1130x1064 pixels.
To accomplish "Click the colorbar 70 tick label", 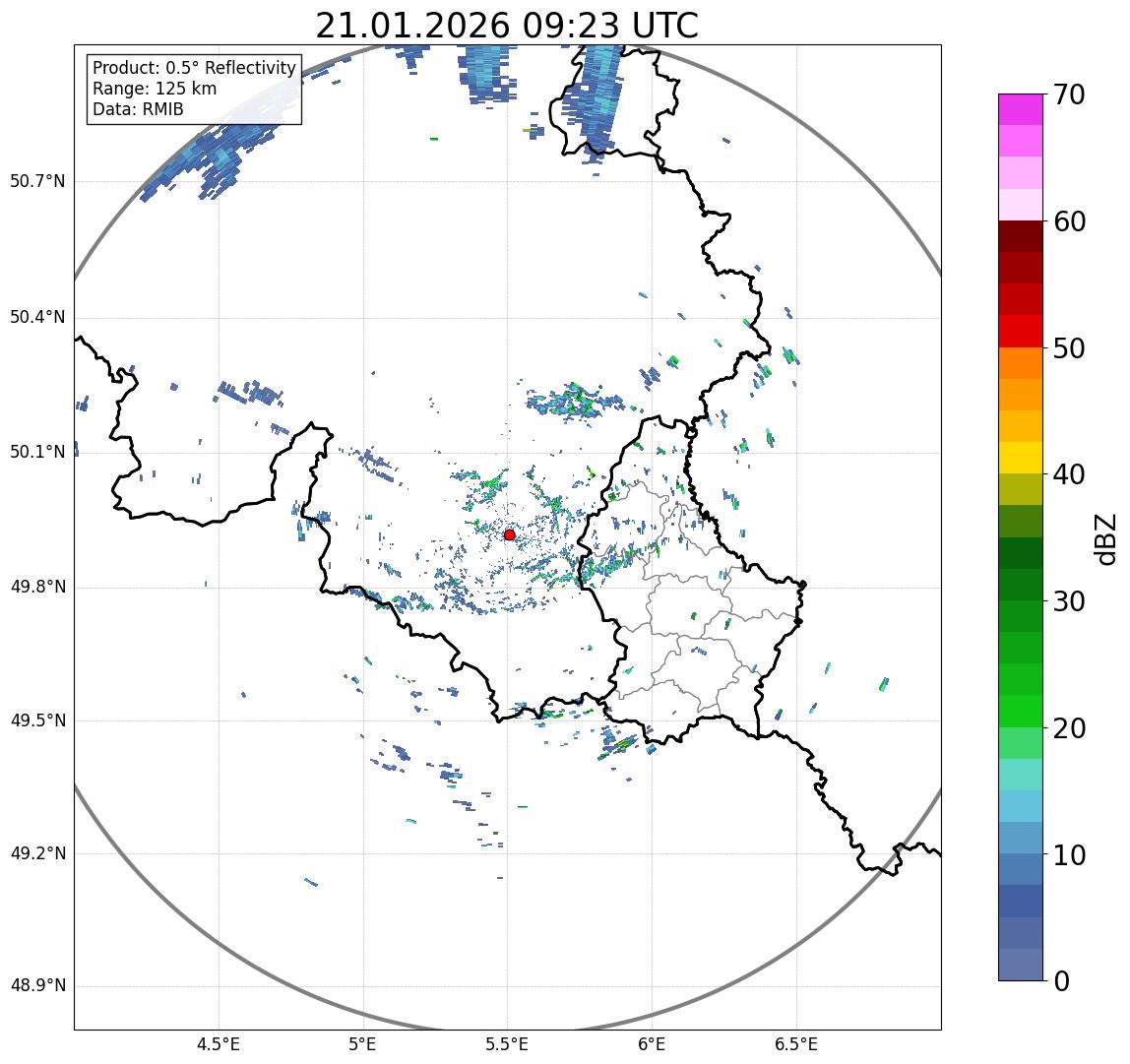I will [x=1069, y=94].
